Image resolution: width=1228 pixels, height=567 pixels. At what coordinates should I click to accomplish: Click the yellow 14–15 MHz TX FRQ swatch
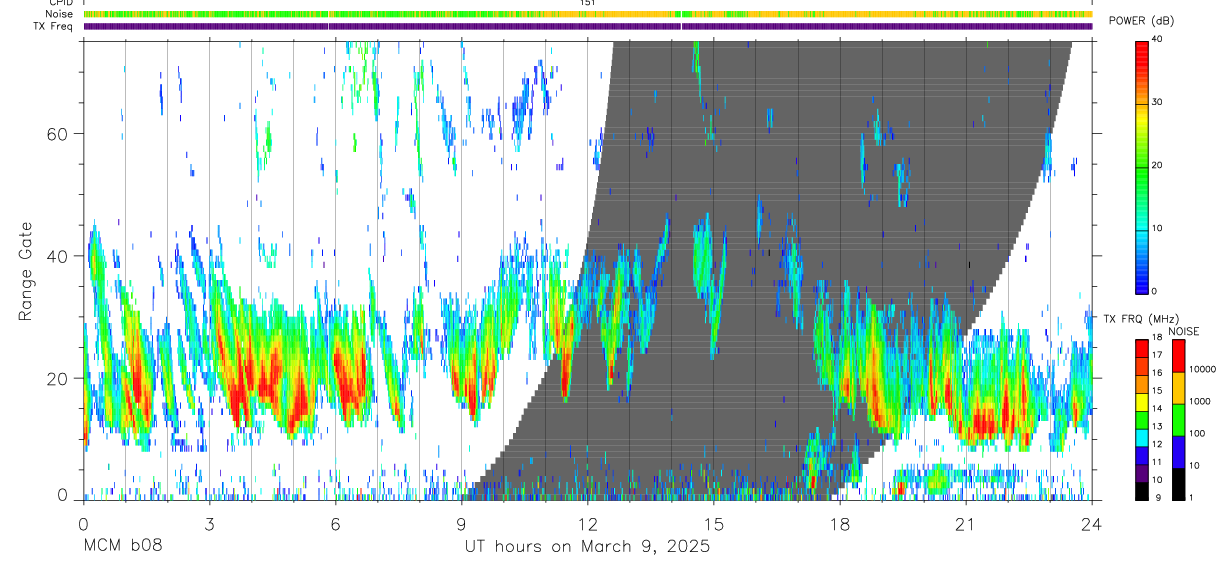(x=1142, y=401)
